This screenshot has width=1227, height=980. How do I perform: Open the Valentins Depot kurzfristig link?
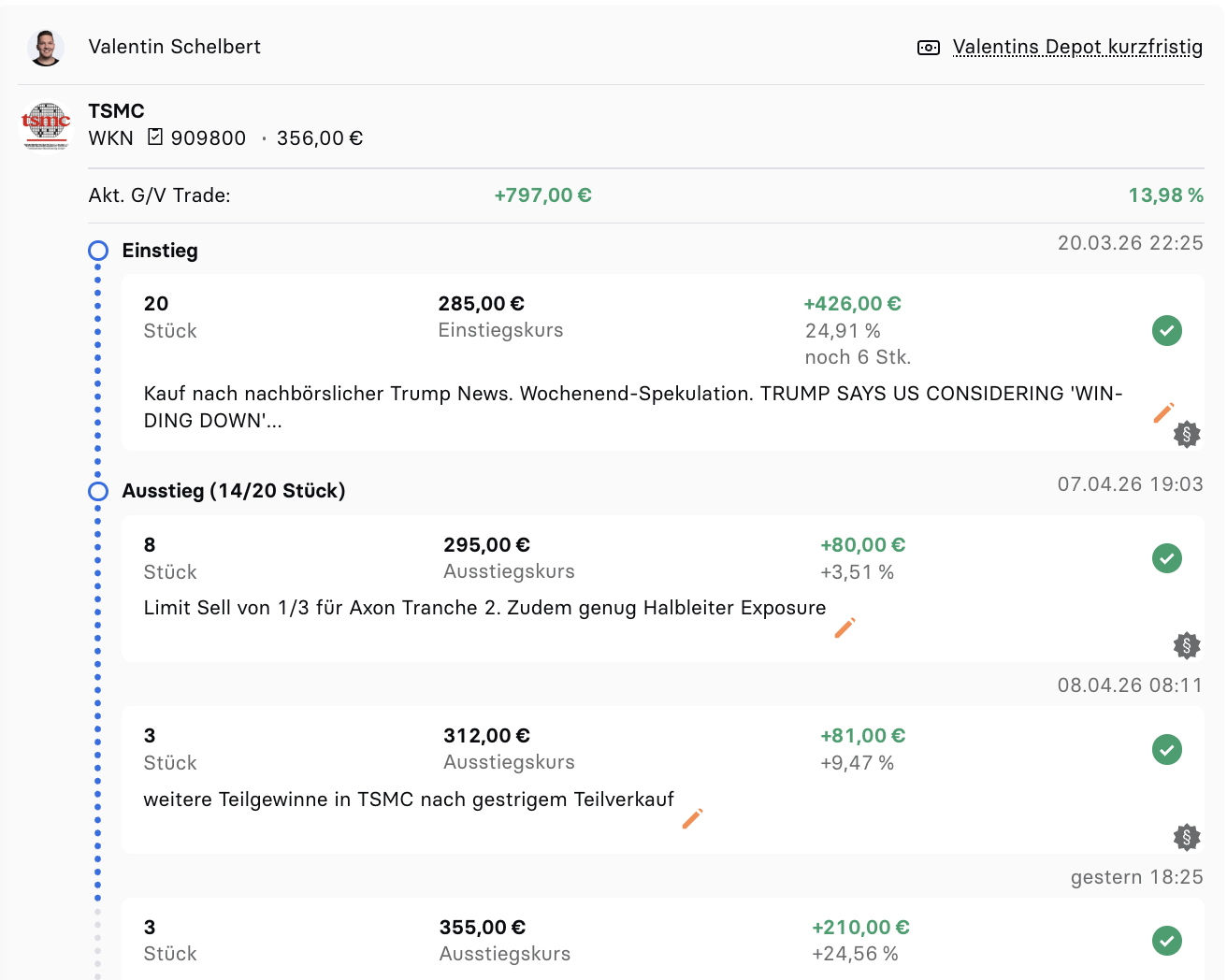pos(1077,47)
